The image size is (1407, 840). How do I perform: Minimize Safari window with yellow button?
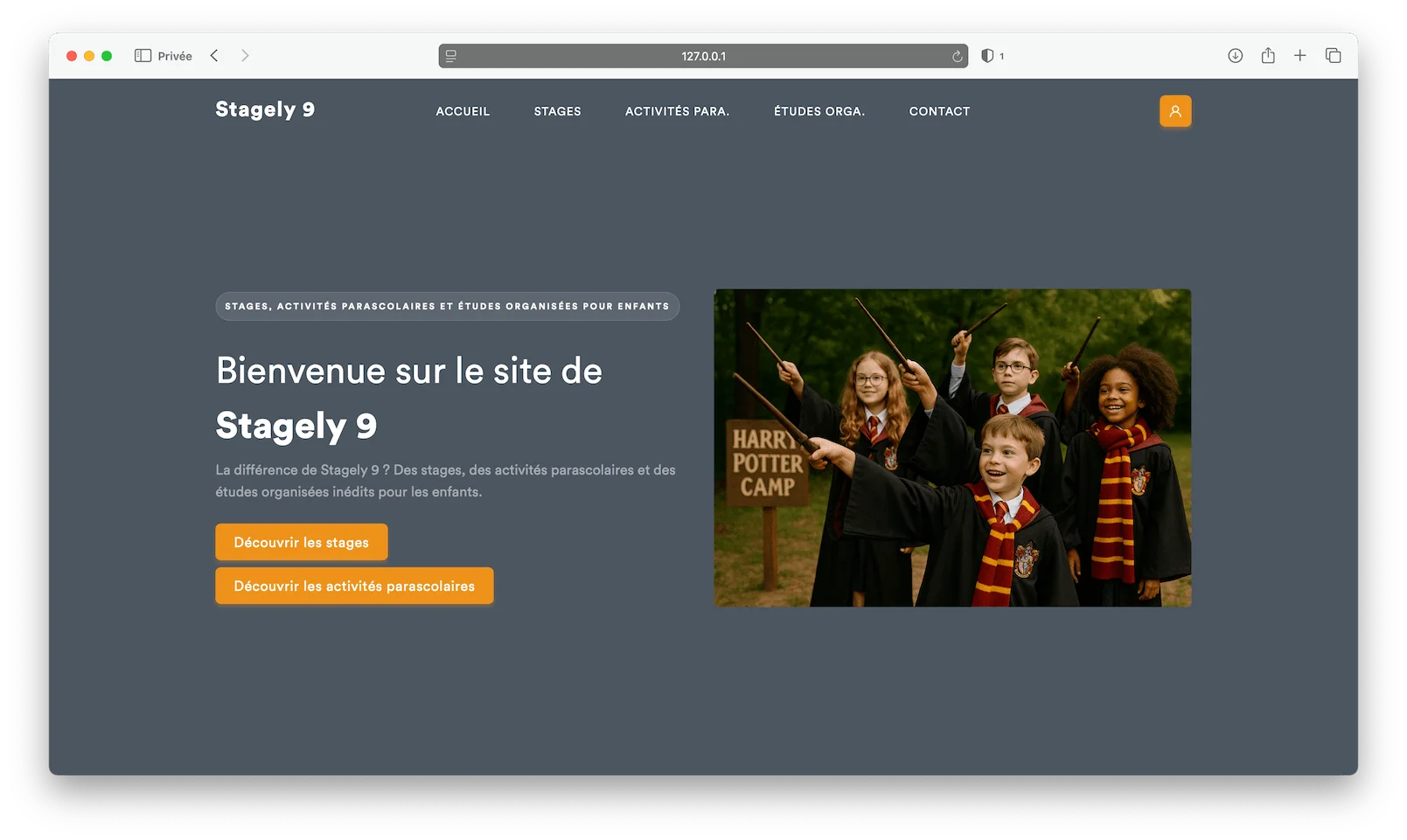(x=89, y=56)
